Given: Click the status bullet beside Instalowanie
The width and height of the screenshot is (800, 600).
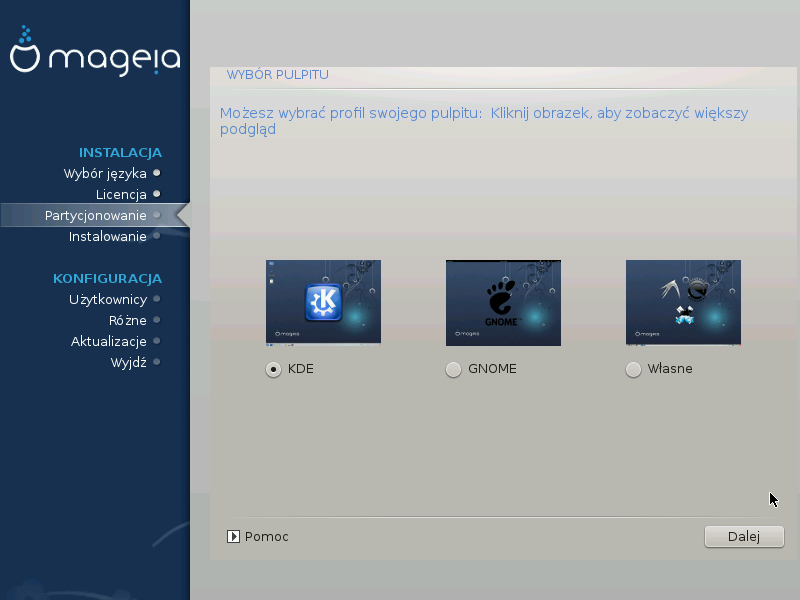Looking at the screenshot, I should point(157,236).
